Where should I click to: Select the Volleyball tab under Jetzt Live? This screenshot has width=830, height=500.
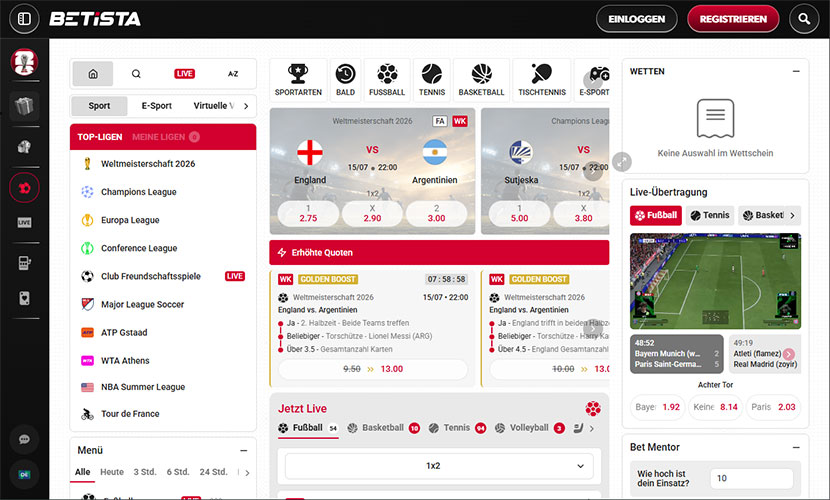pos(529,428)
